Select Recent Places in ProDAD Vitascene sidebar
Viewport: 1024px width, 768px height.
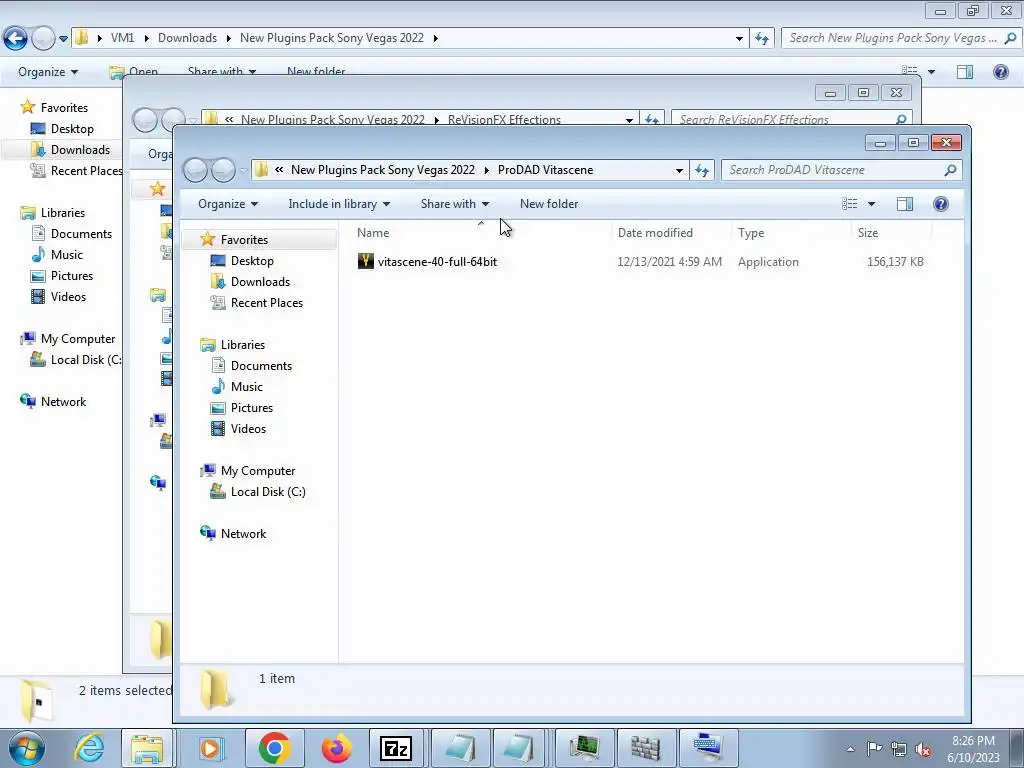coord(266,302)
